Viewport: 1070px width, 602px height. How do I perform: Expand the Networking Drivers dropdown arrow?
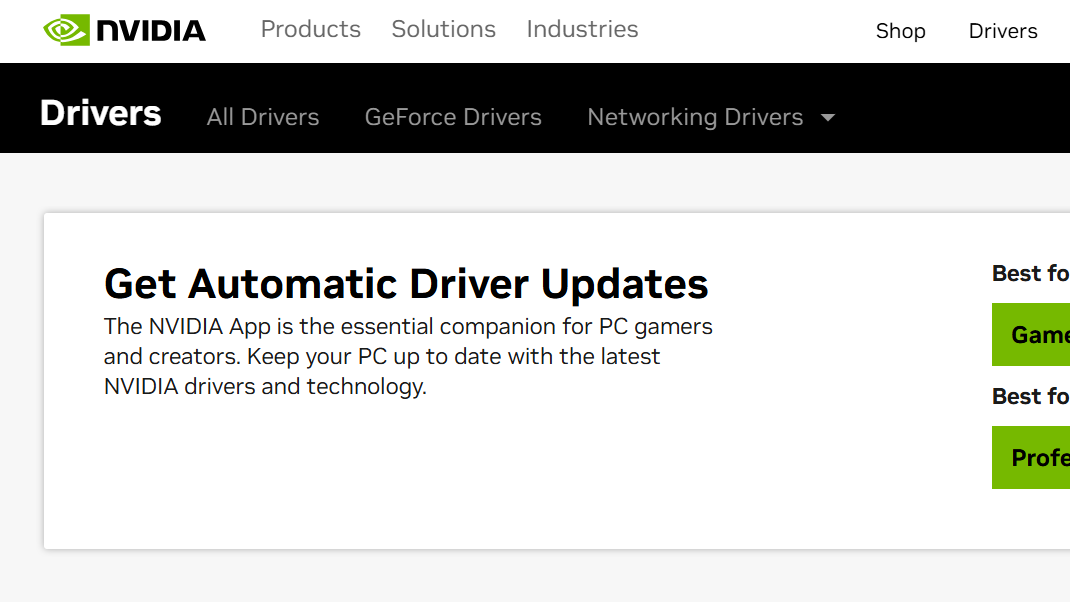[828, 117]
